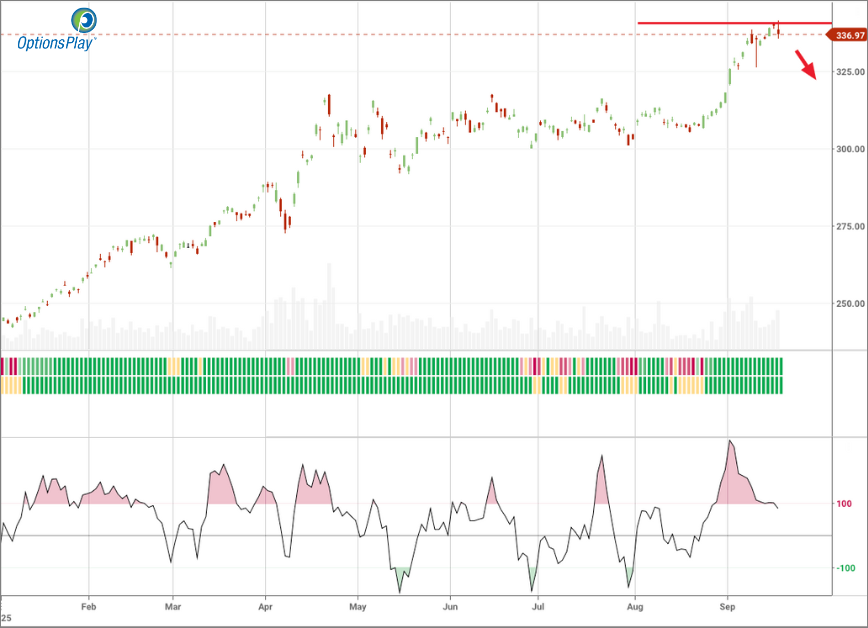This screenshot has width=868, height=628.
Task: Click the Apr label on time axis
Action: click(266, 606)
